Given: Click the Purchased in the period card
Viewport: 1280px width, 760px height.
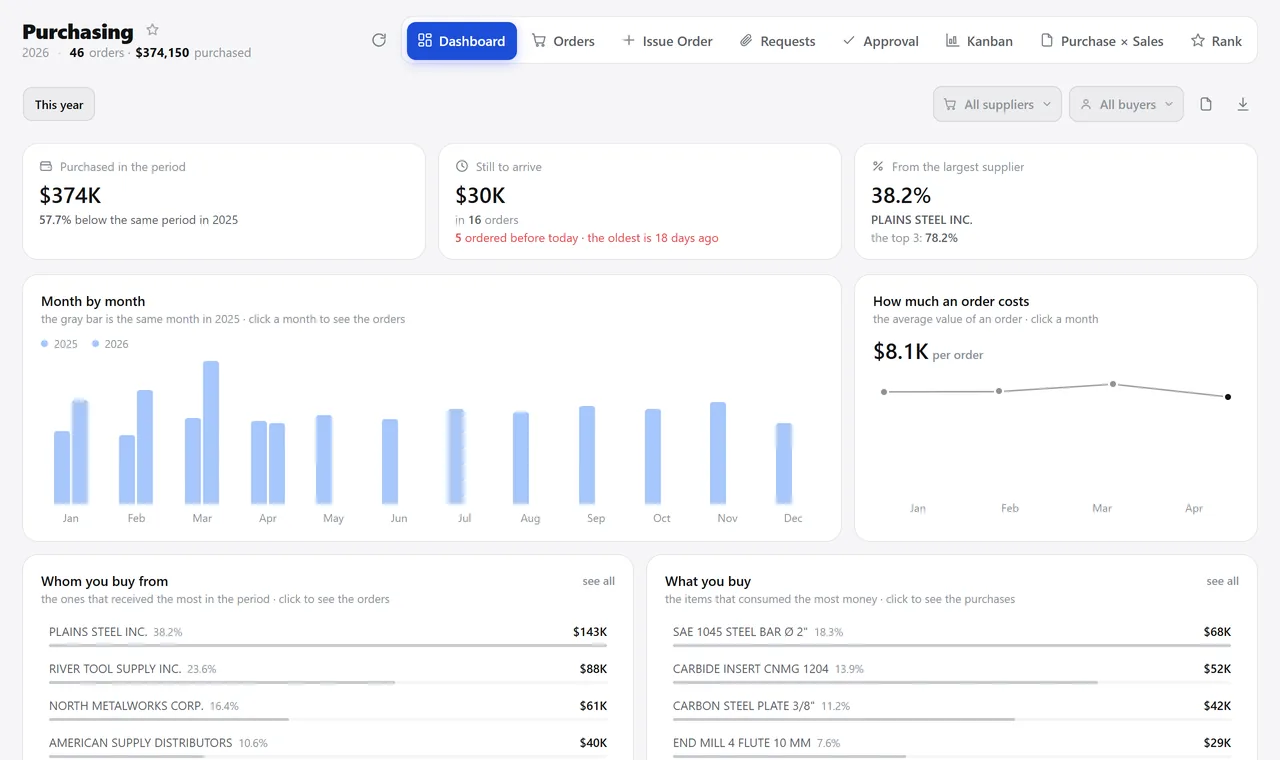Looking at the screenshot, I should tap(224, 201).
